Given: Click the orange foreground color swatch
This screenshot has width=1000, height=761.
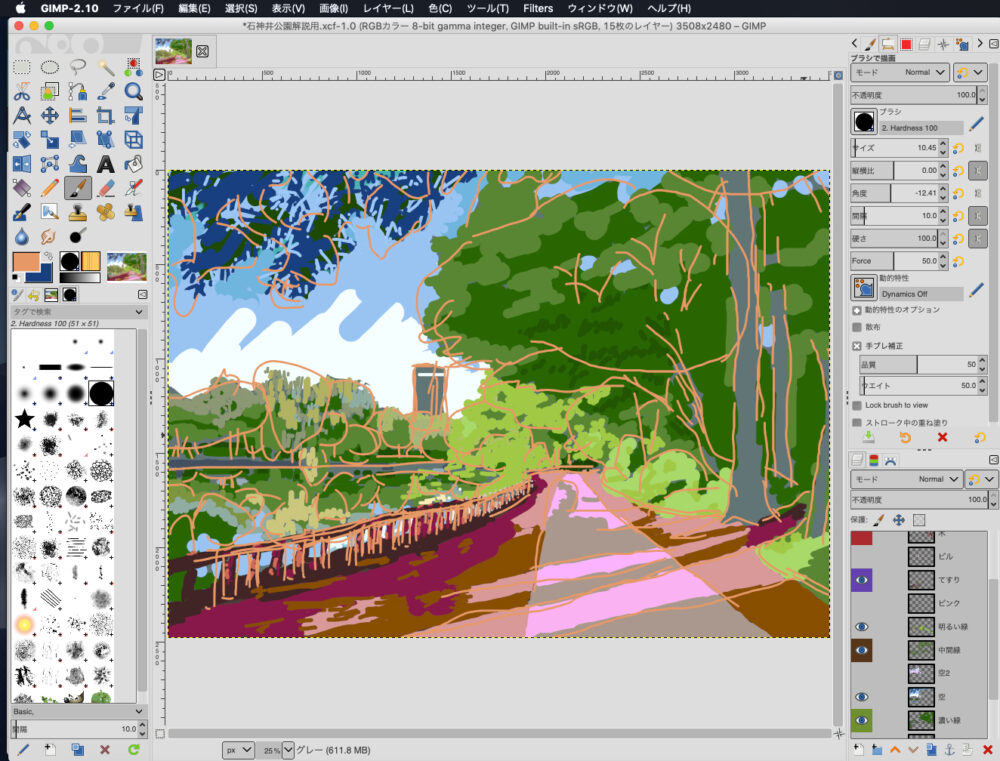Looking at the screenshot, I should tap(24, 264).
